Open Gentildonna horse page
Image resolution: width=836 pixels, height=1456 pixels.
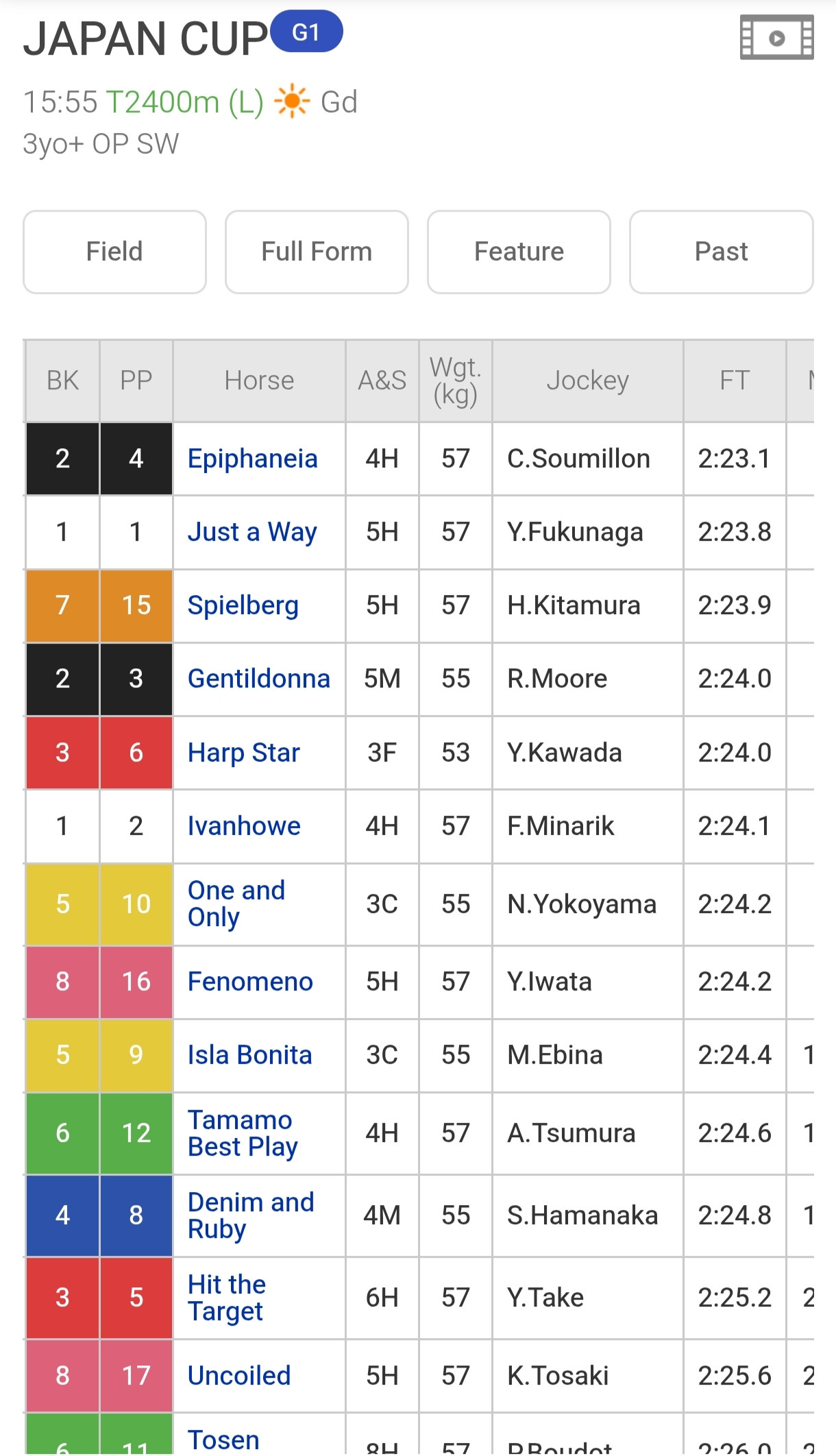[x=259, y=679]
